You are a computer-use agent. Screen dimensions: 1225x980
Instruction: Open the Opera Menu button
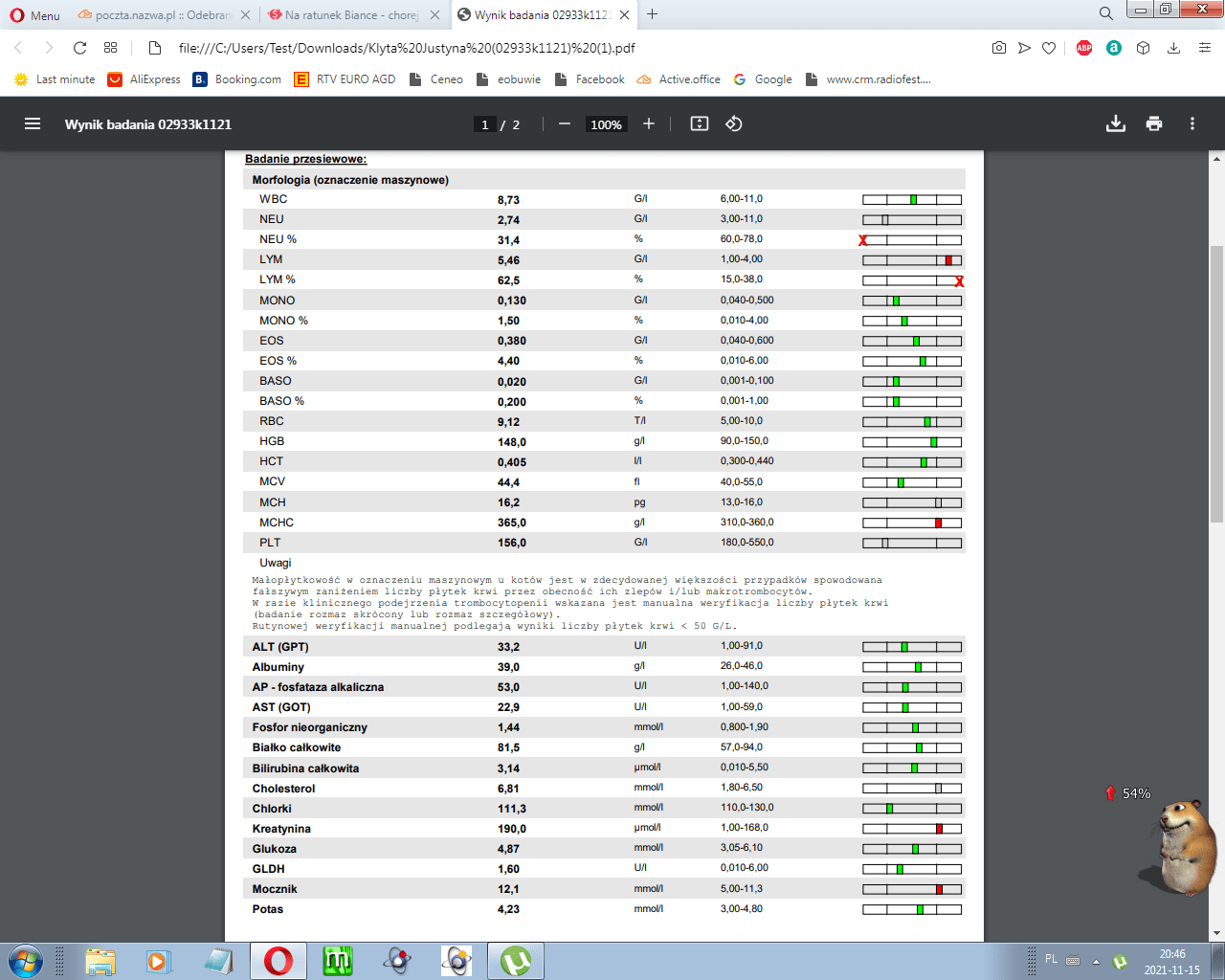[x=34, y=15]
